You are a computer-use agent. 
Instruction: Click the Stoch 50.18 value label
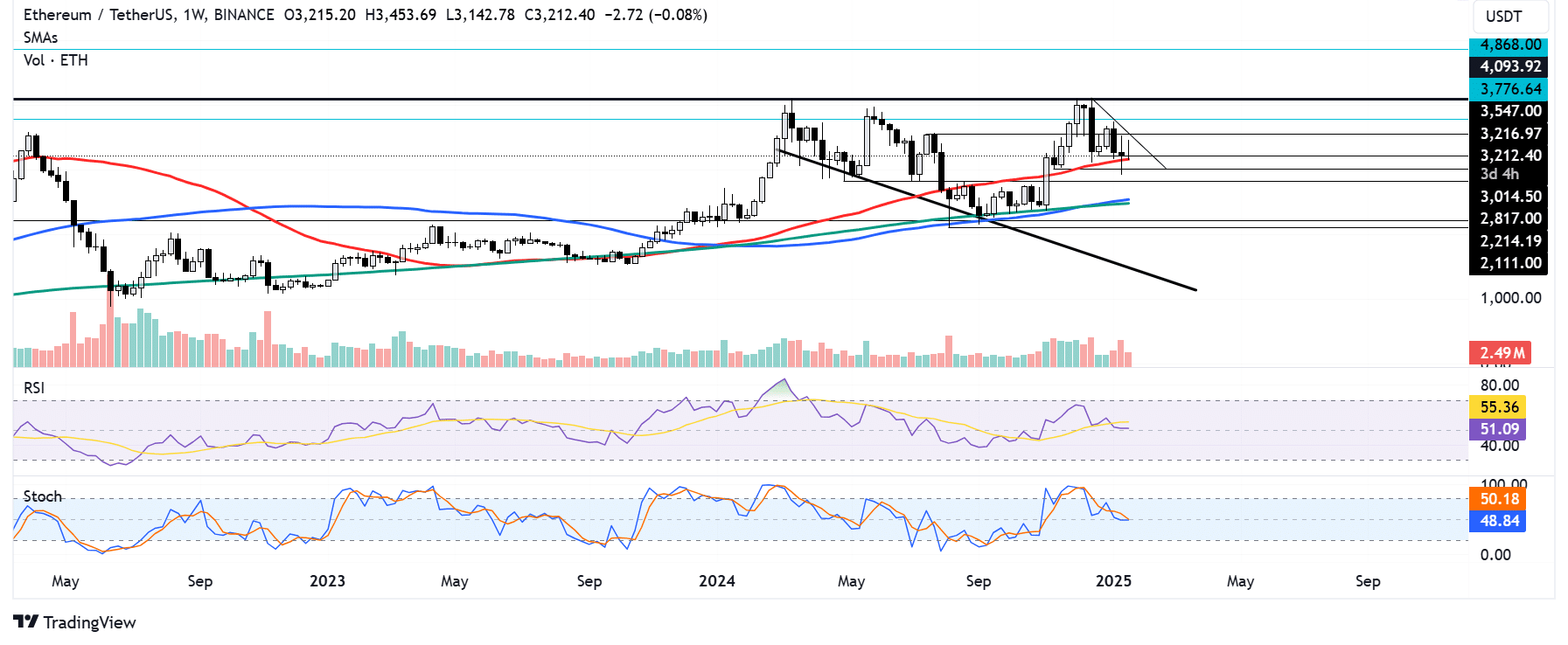coord(1497,499)
